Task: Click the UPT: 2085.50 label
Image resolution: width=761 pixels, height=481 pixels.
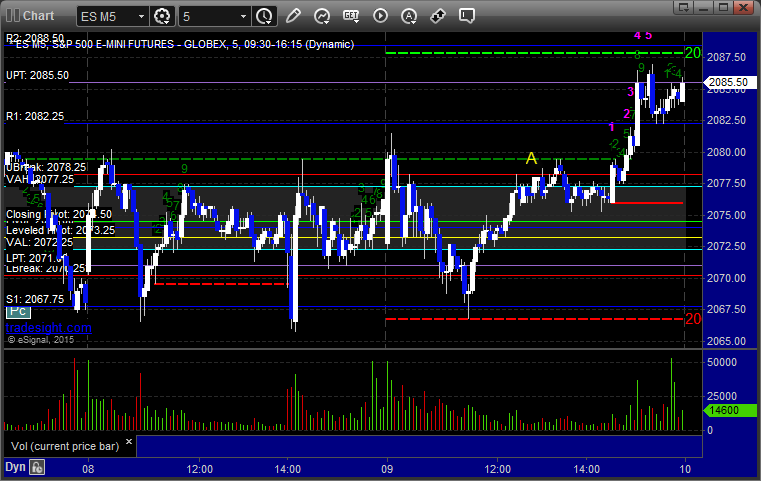Action: click(37, 75)
